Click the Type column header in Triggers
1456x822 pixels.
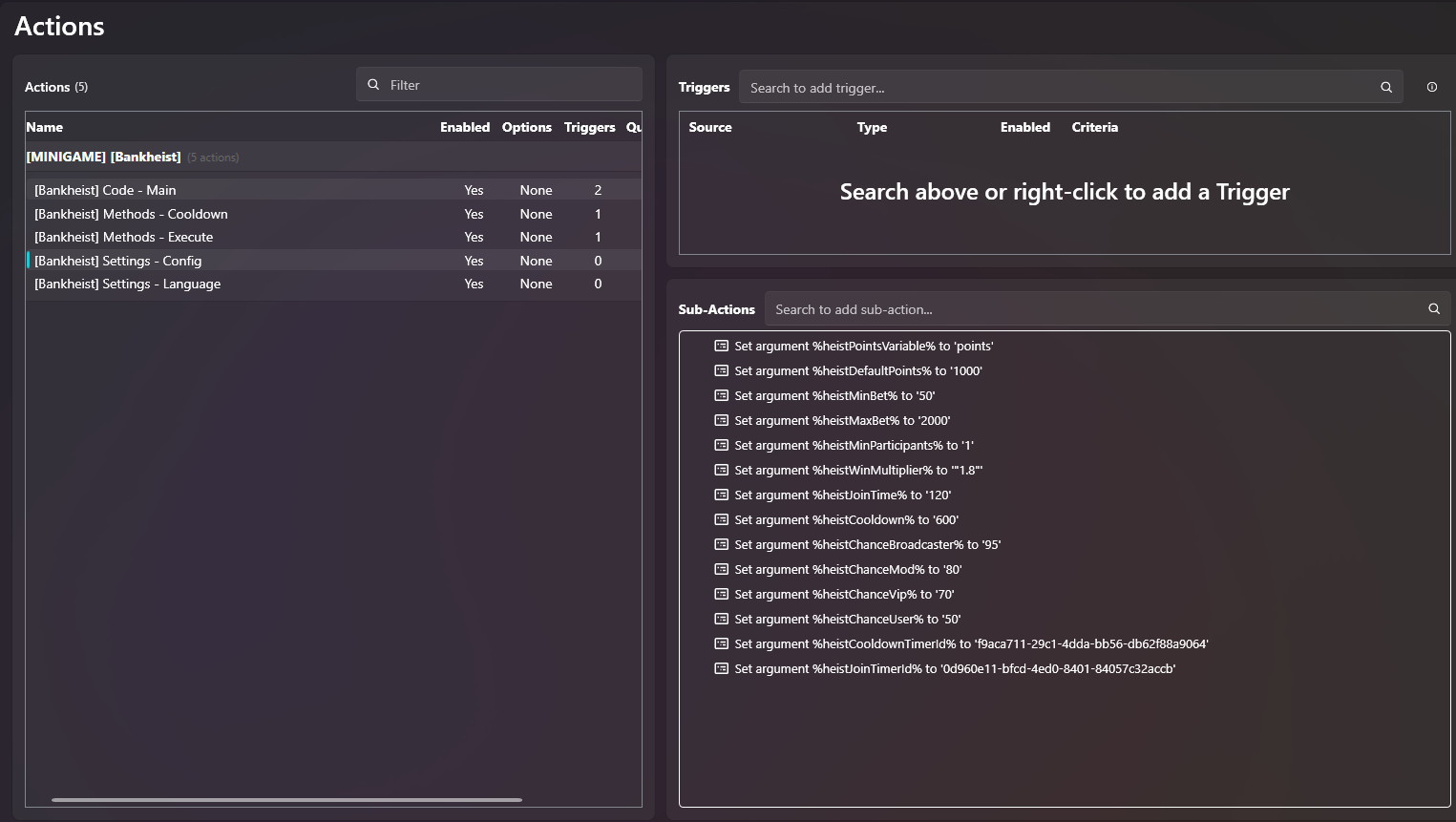(872, 127)
